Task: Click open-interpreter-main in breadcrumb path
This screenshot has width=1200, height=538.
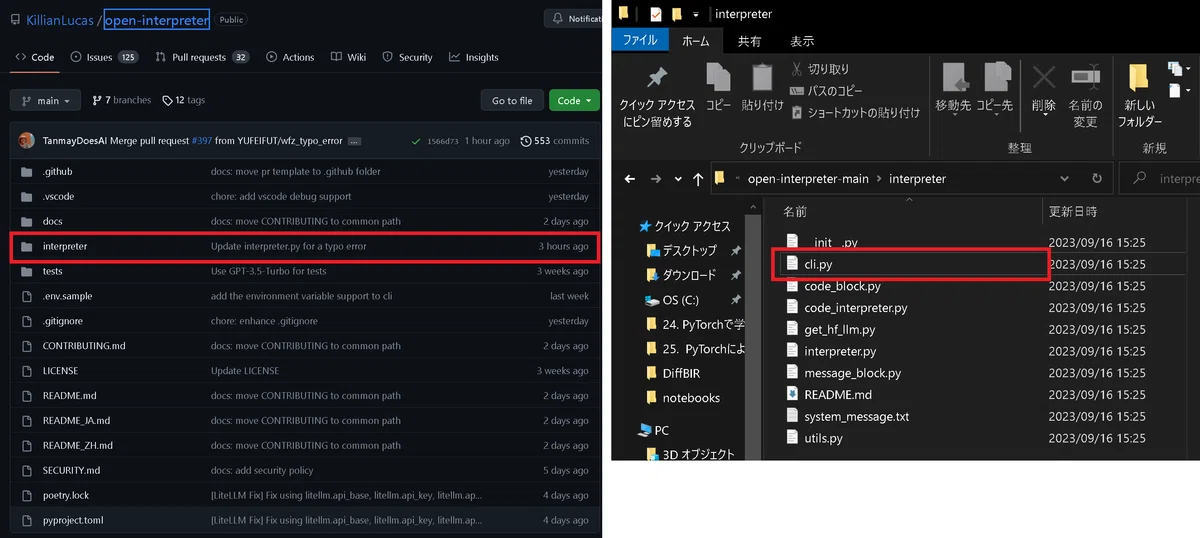Action: tap(808, 179)
